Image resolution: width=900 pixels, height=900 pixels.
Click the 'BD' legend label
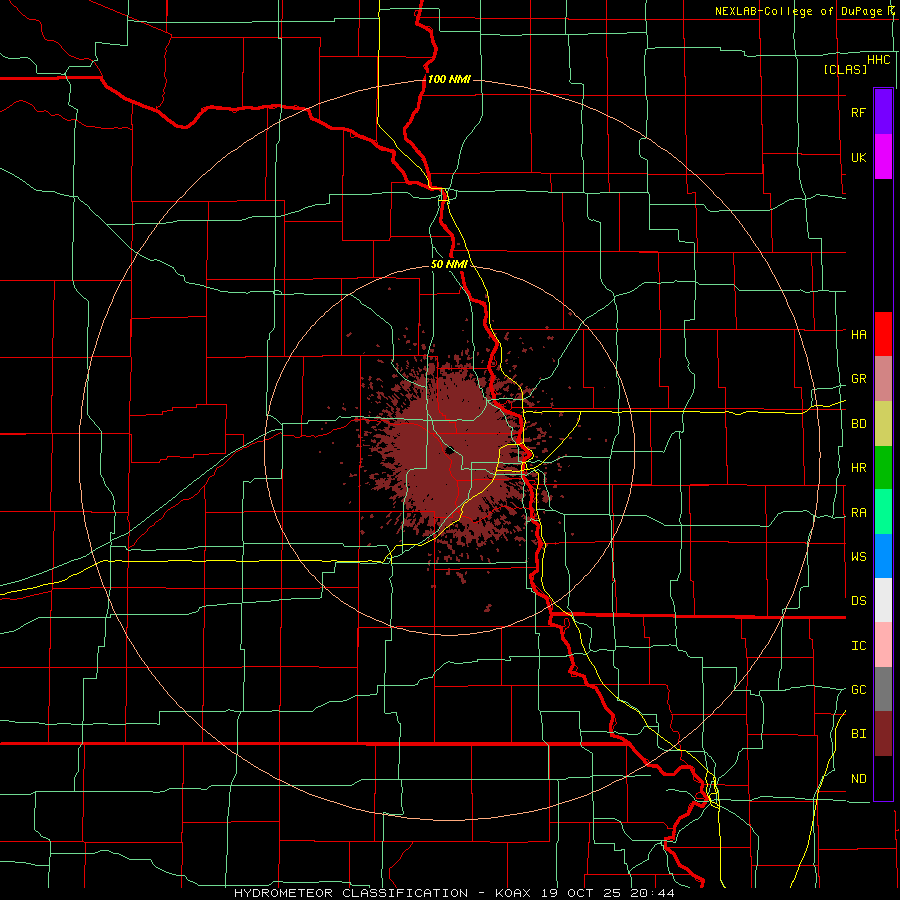(x=858, y=424)
